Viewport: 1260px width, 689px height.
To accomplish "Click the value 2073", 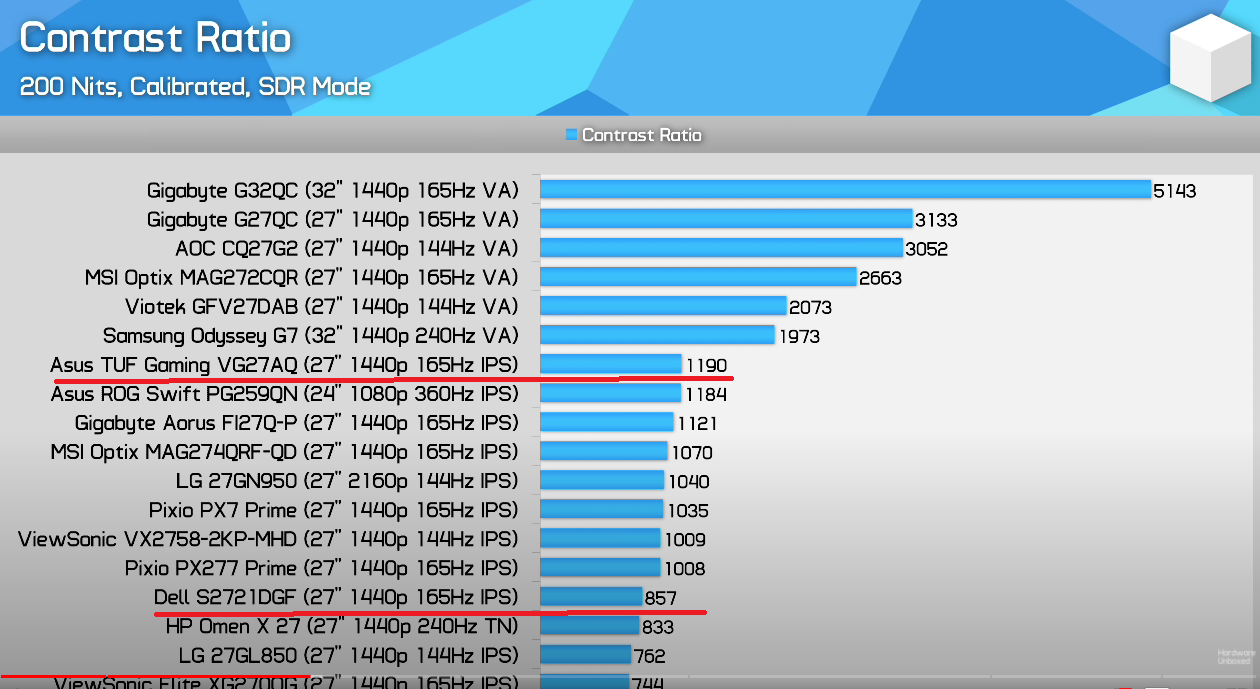I will click(810, 307).
